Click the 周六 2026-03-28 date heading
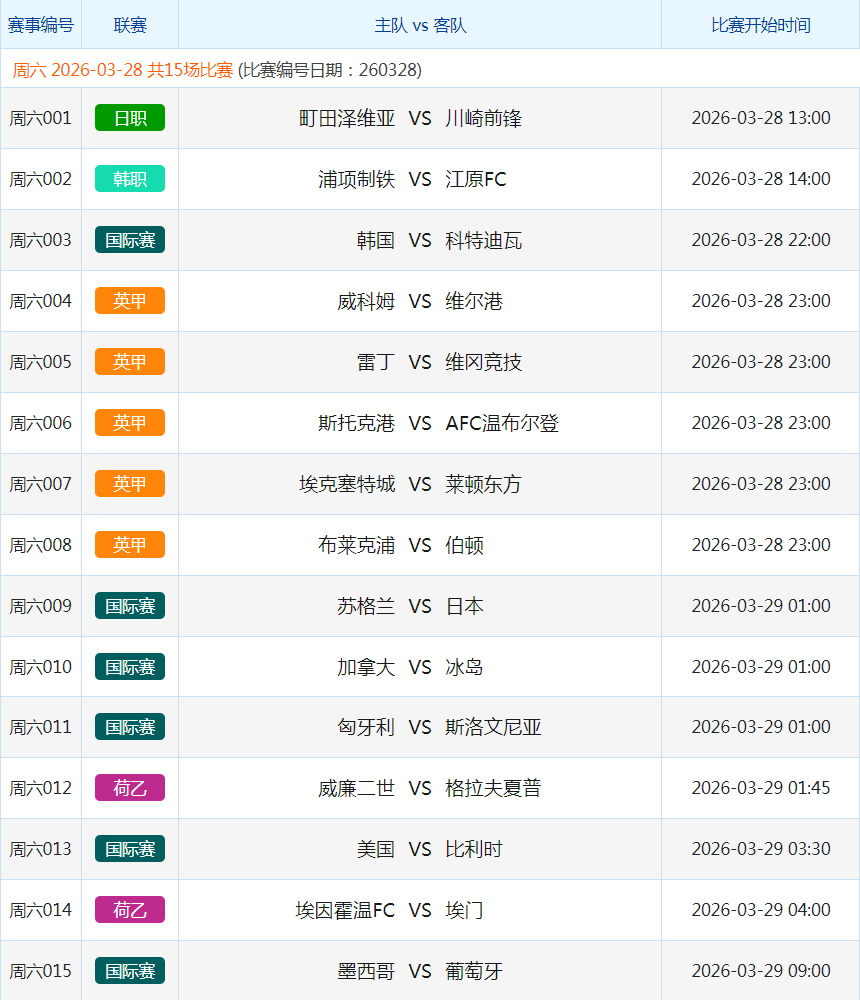This screenshot has width=860, height=1000. point(123,70)
